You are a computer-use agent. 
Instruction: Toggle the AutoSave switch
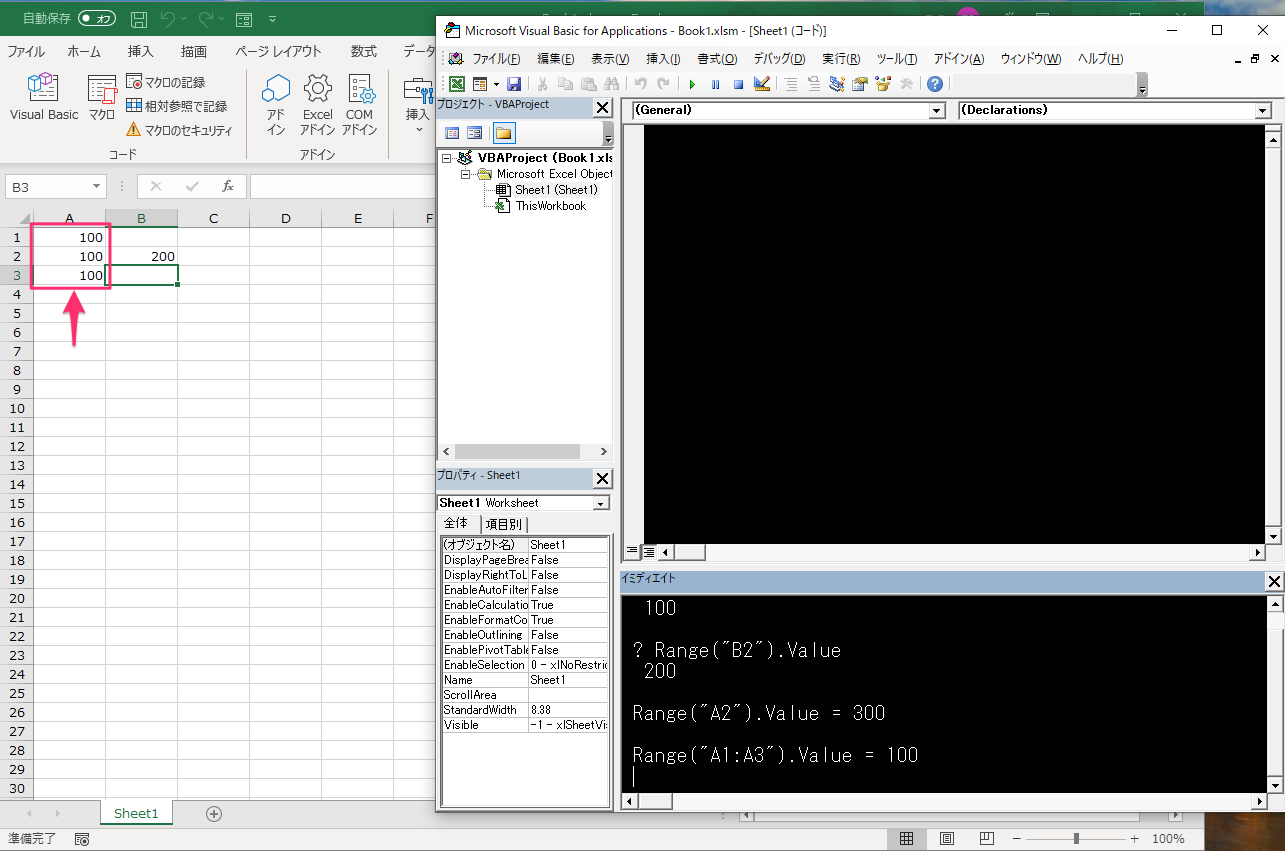(x=97, y=18)
